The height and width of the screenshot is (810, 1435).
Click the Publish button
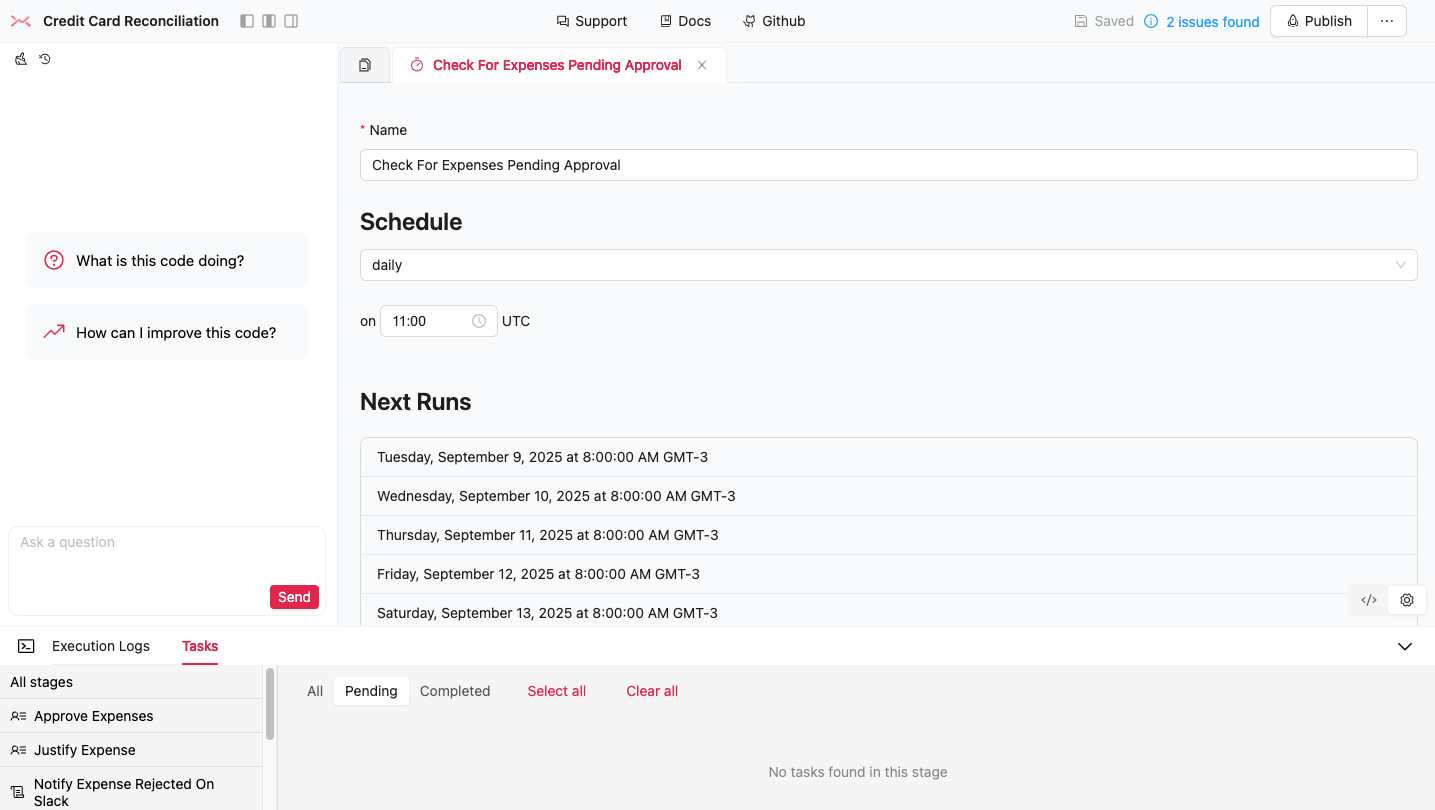pos(1318,21)
